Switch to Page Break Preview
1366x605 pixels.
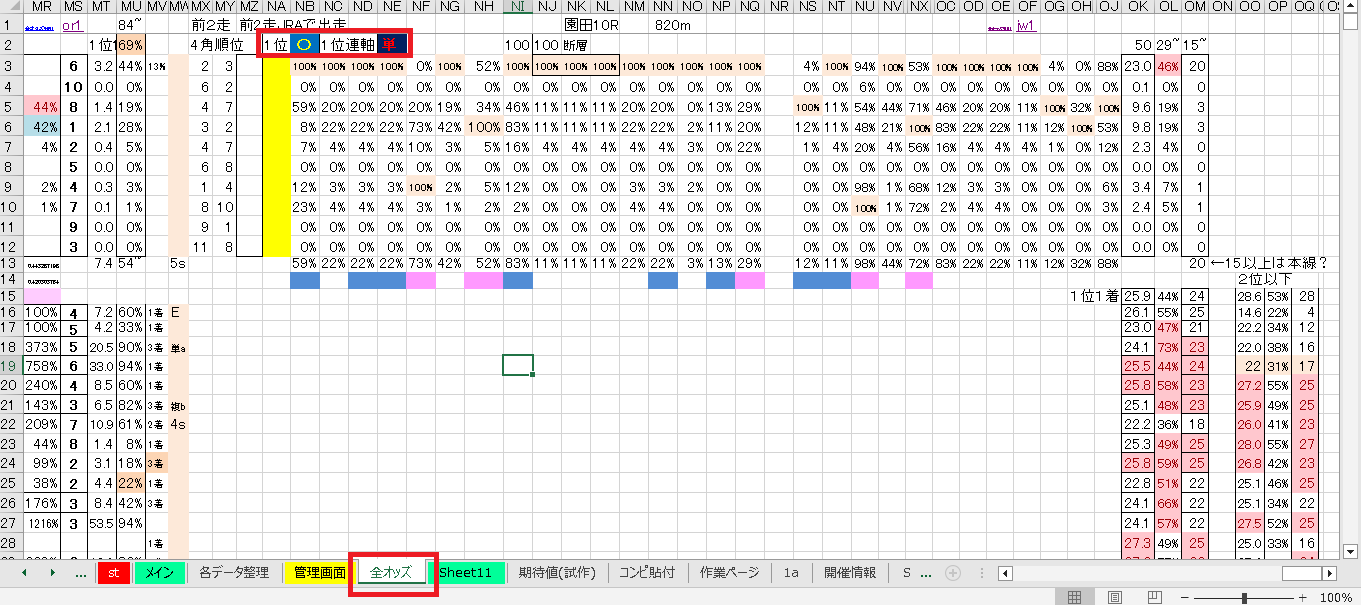(x=1154, y=597)
